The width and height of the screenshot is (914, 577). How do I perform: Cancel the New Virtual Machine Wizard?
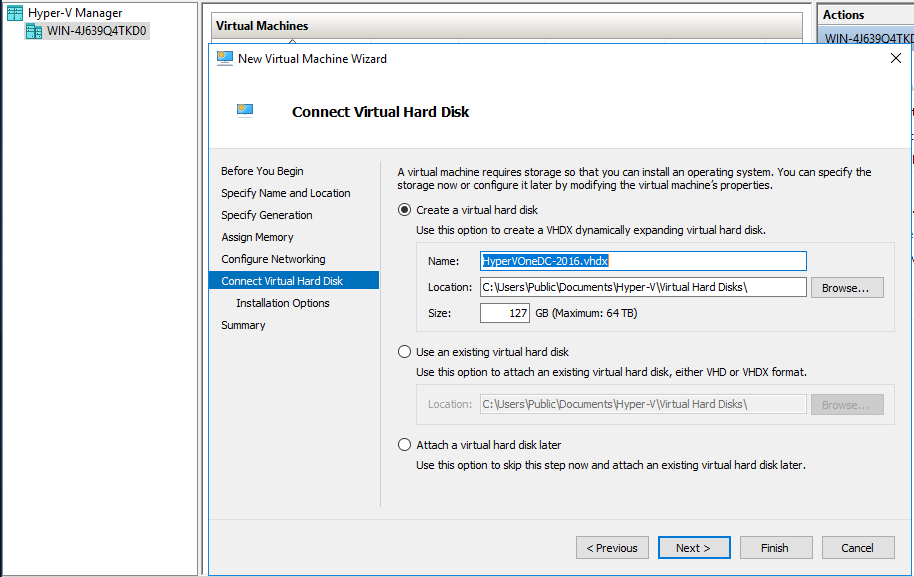coord(858,547)
